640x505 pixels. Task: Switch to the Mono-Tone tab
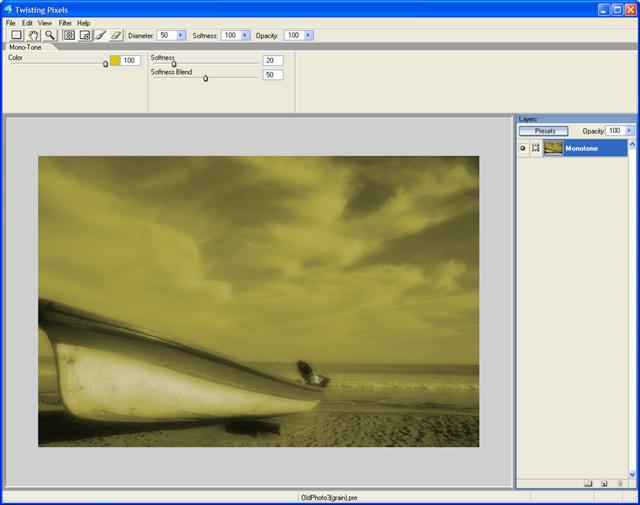pos(25,47)
